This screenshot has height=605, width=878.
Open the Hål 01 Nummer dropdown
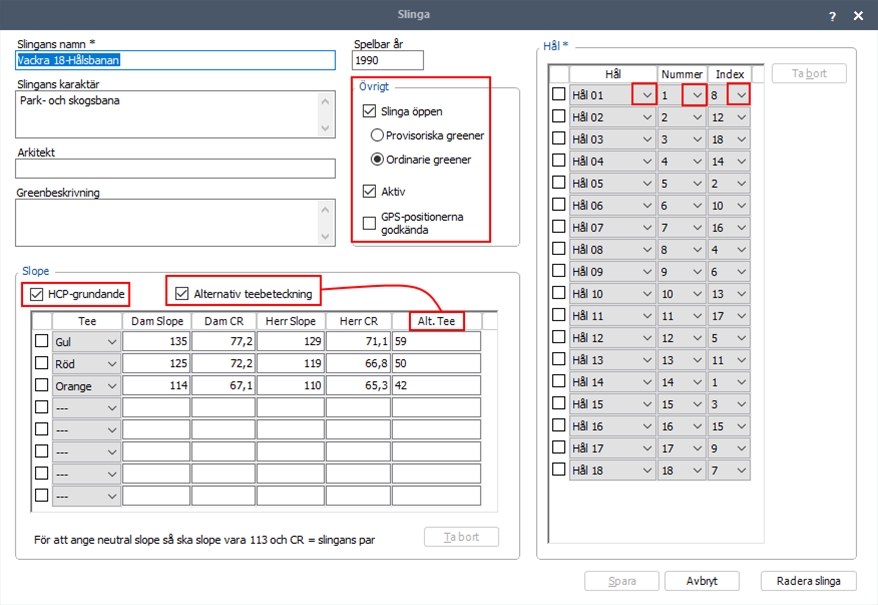[x=697, y=95]
